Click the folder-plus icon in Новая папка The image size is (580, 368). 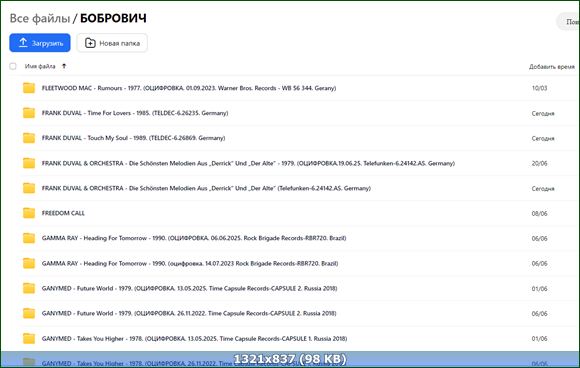tap(90, 43)
